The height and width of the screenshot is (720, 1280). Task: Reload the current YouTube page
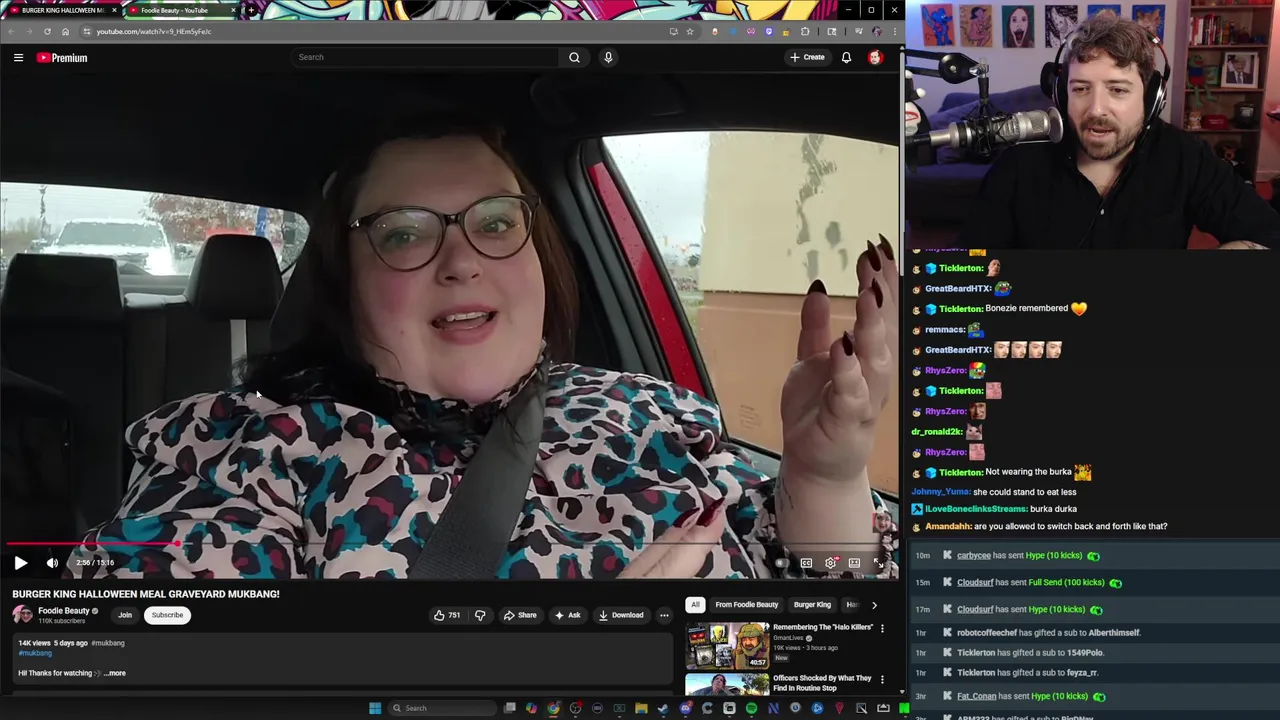tap(47, 31)
